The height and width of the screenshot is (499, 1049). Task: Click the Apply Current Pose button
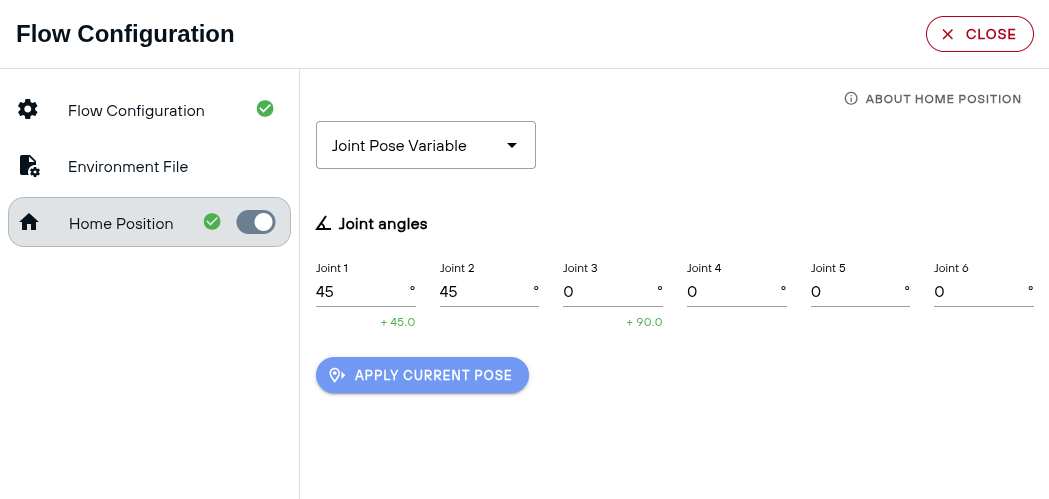pos(422,375)
